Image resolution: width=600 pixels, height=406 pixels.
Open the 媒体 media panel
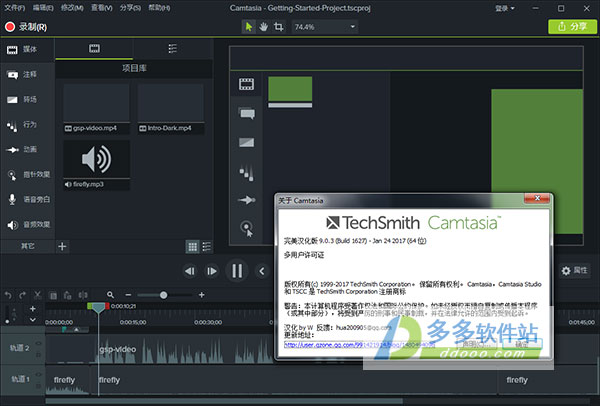pyautogui.click(x=28, y=49)
